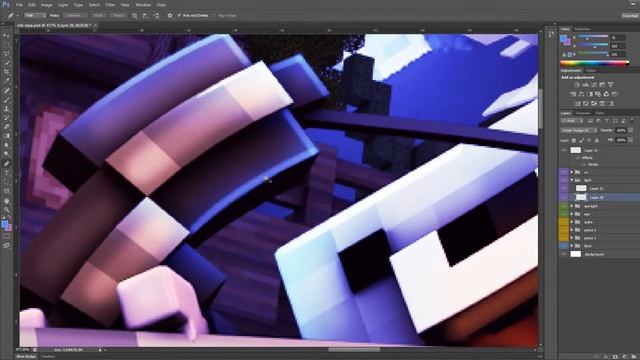
Task: Open the Linear Dodge blend mode dropdown
Action: point(579,130)
